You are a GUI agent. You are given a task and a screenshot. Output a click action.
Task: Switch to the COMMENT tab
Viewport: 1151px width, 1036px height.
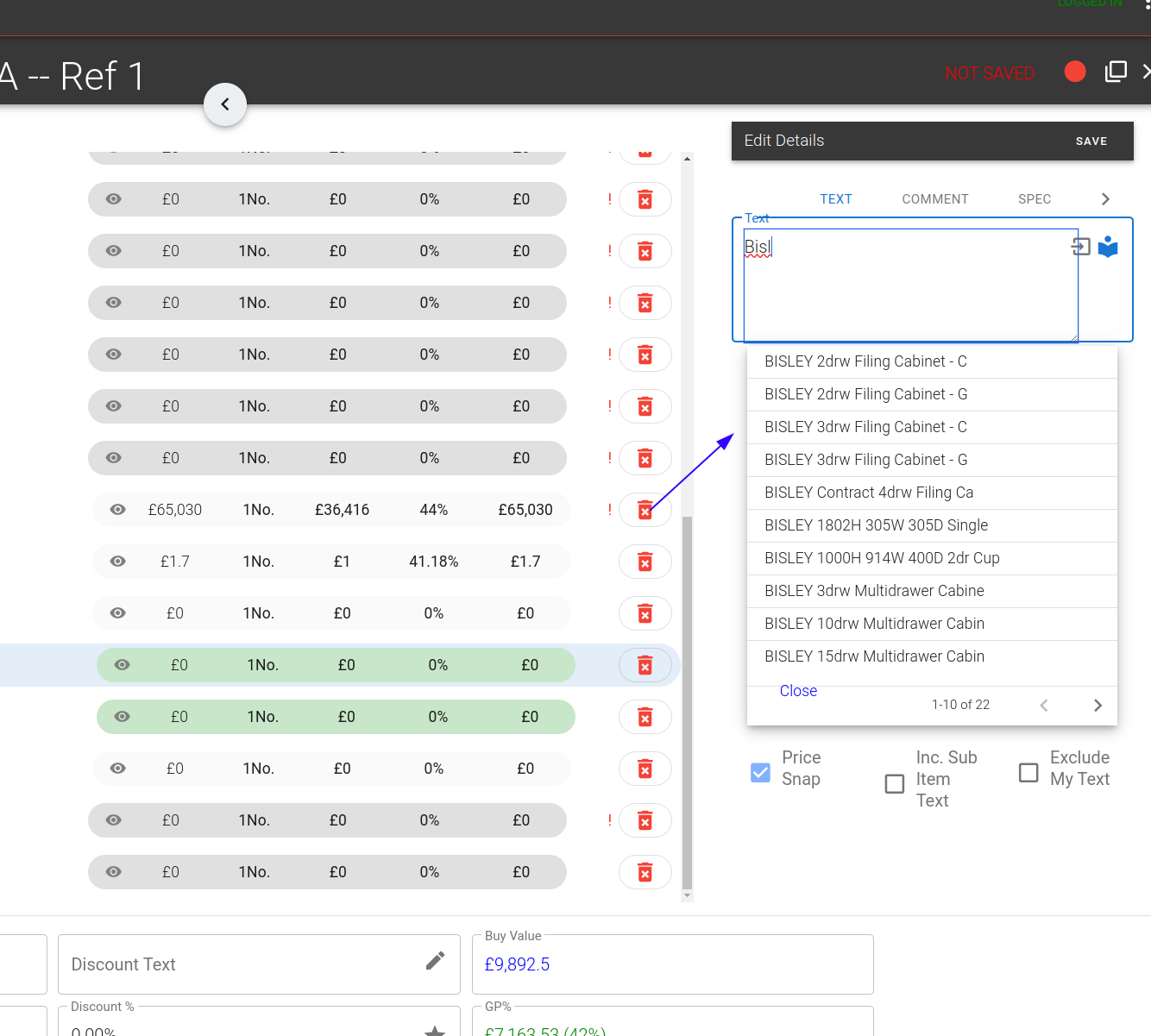point(934,199)
